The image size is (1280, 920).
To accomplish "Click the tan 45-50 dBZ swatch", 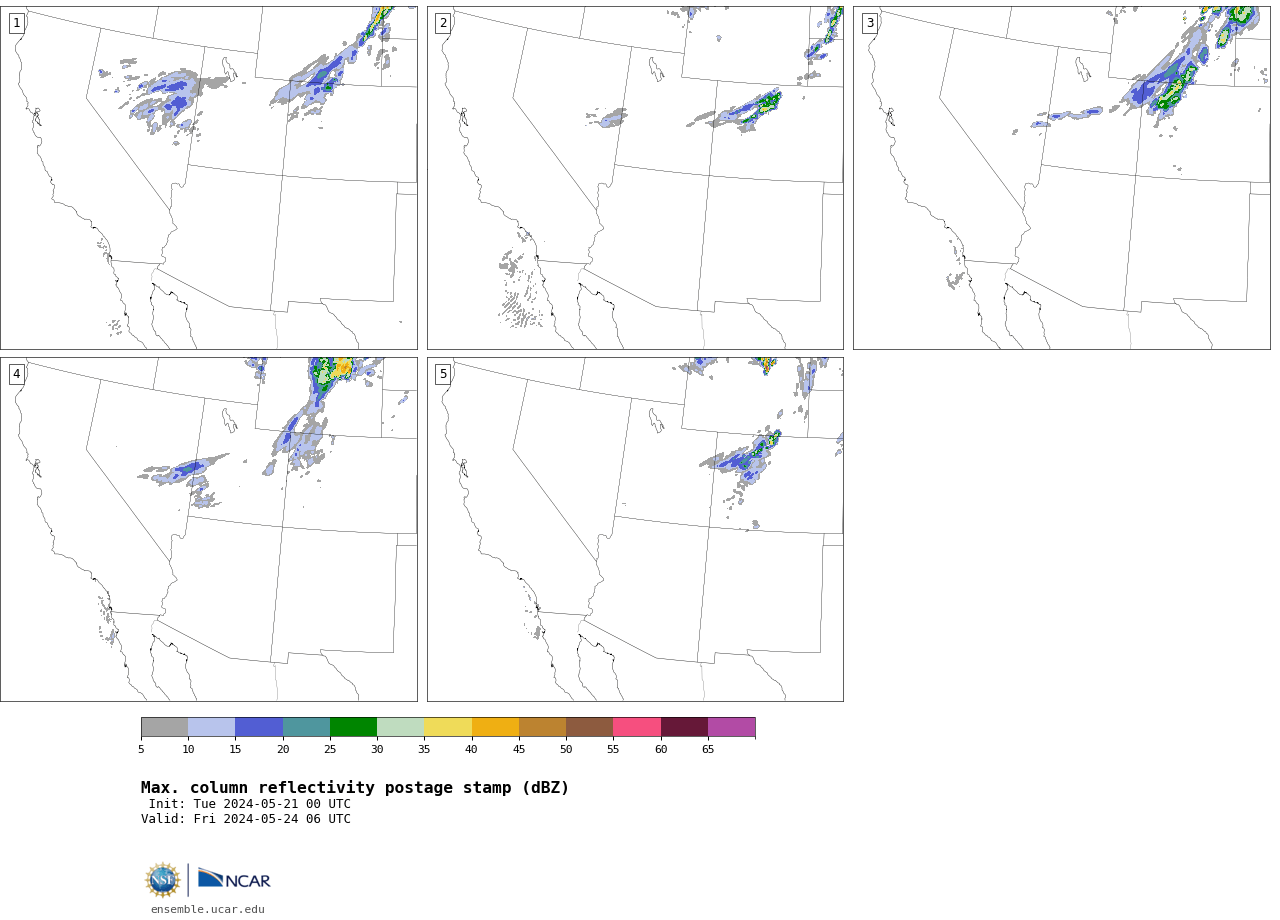I will (x=543, y=727).
